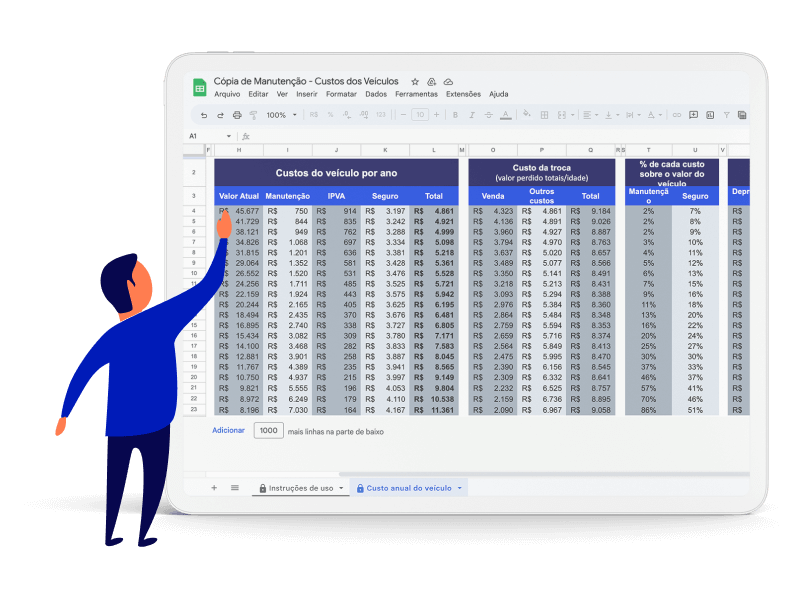Viewport: 789px width, 600px height.
Task: Add a new sheet with plus icon
Action: point(214,488)
